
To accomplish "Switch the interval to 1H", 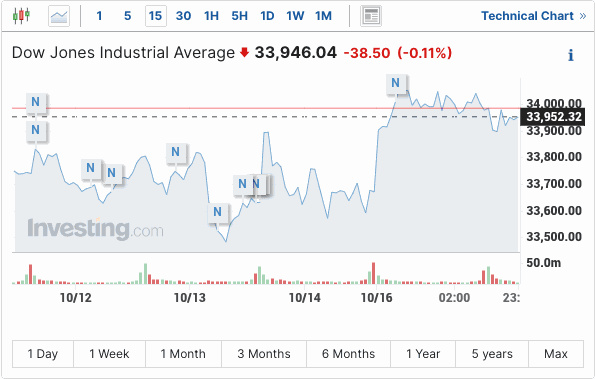I will tap(211, 16).
